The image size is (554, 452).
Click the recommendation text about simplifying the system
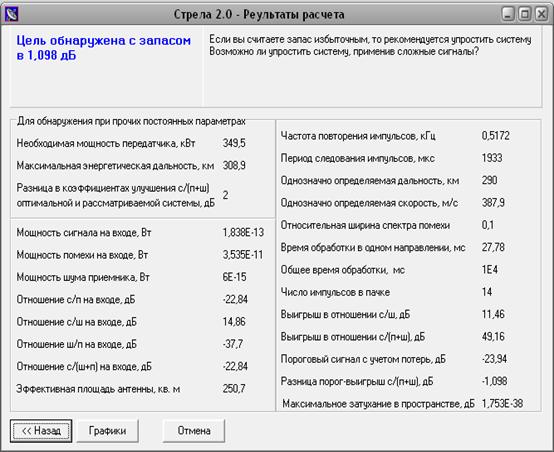pyautogui.click(x=370, y=45)
